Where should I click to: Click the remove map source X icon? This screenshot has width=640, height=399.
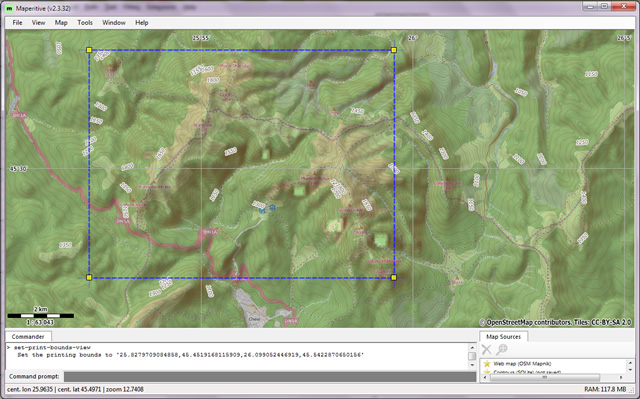487,350
